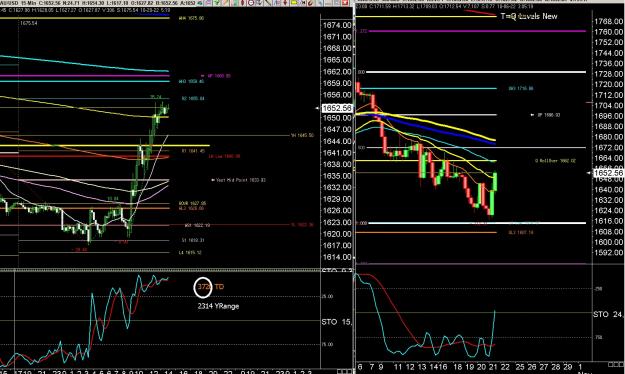Viewport: 625px width, 374px height.
Task: Click the 1644.00 price axis label on left chart
Action: [x=337, y=141]
